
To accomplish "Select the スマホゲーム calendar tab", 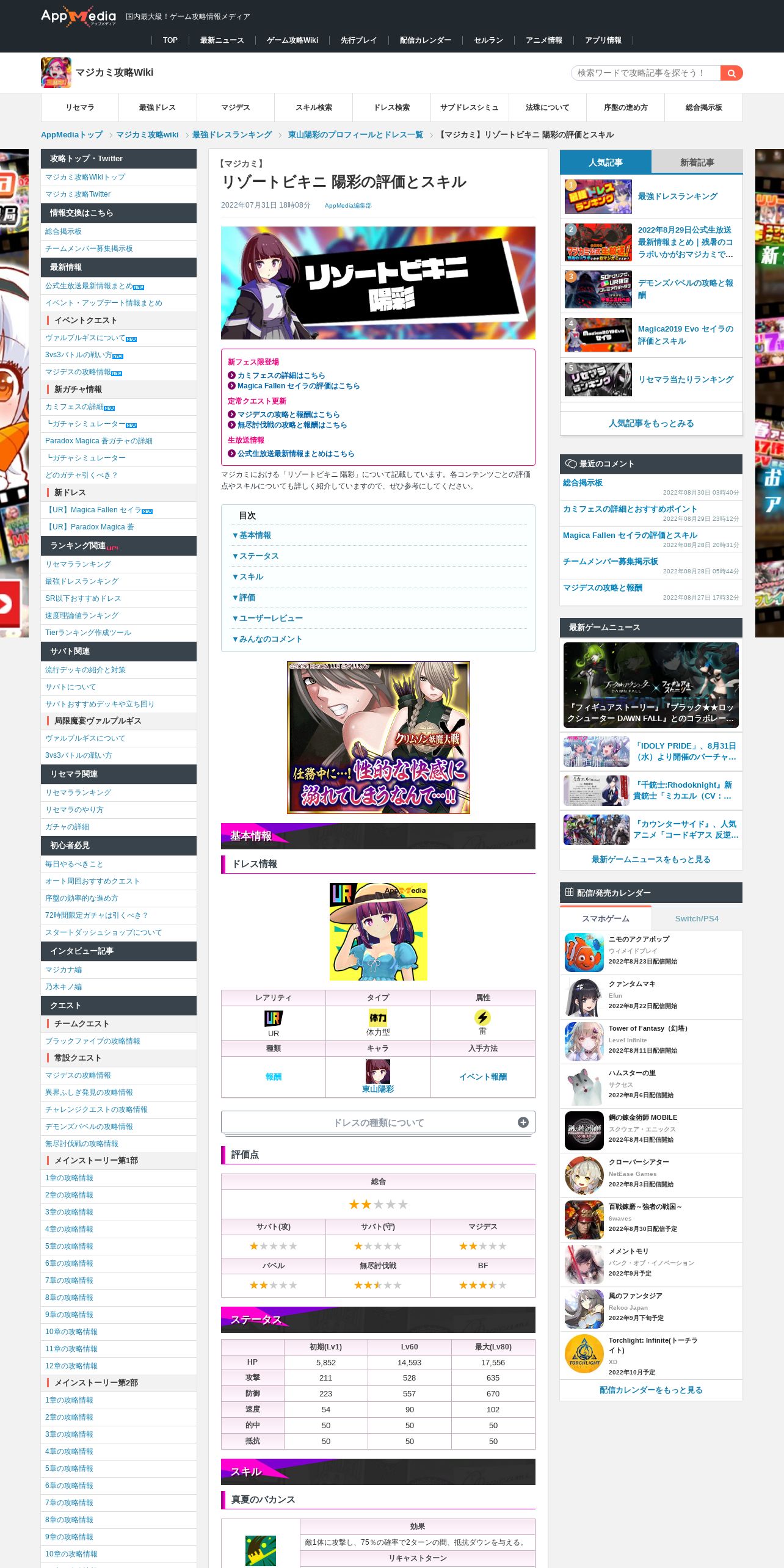I will coord(606,918).
